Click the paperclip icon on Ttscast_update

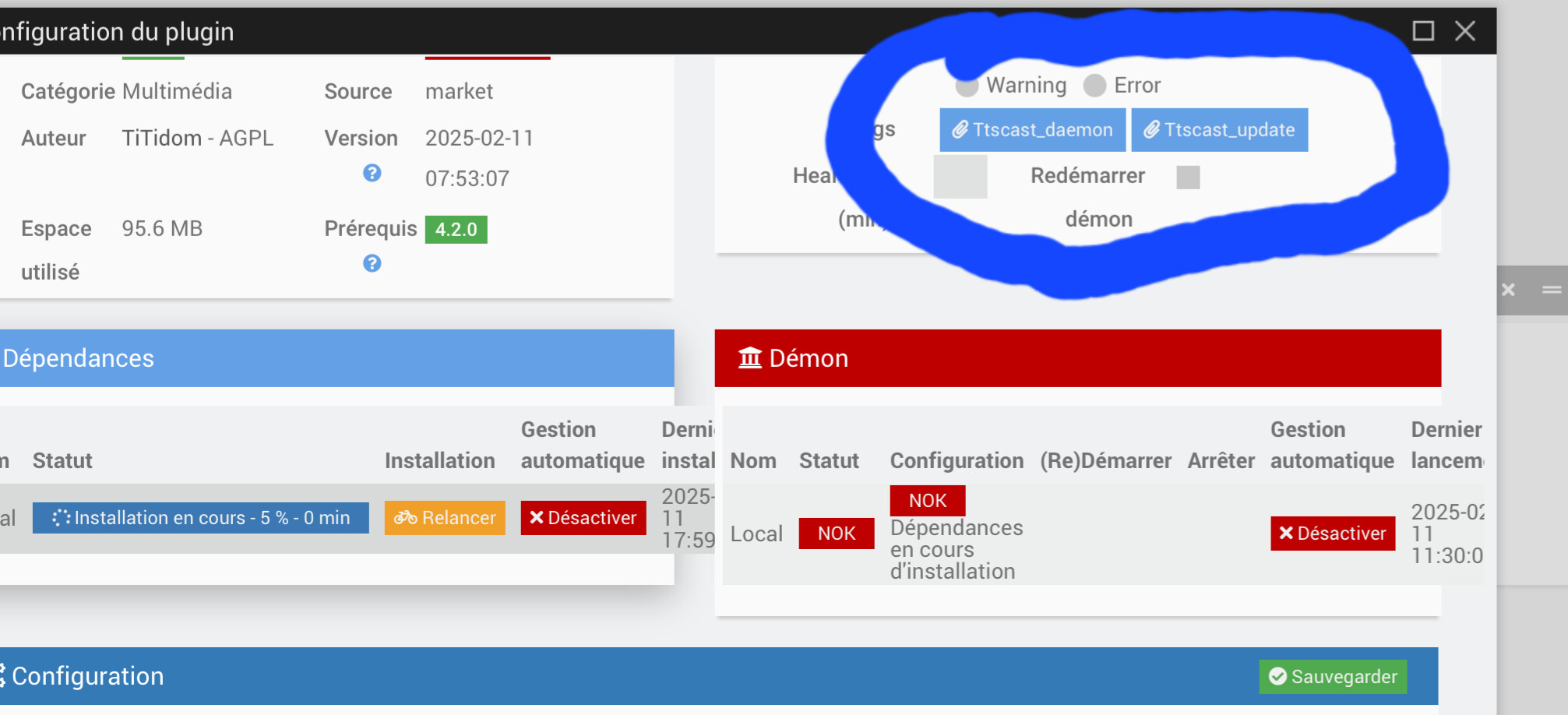(x=1152, y=130)
